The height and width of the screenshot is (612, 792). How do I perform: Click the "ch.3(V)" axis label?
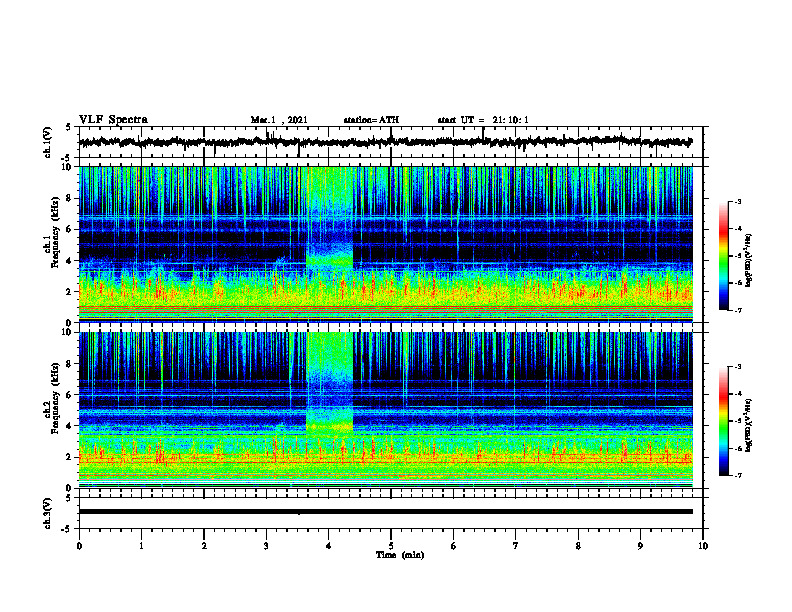pyautogui.click(x=48, y=513)
